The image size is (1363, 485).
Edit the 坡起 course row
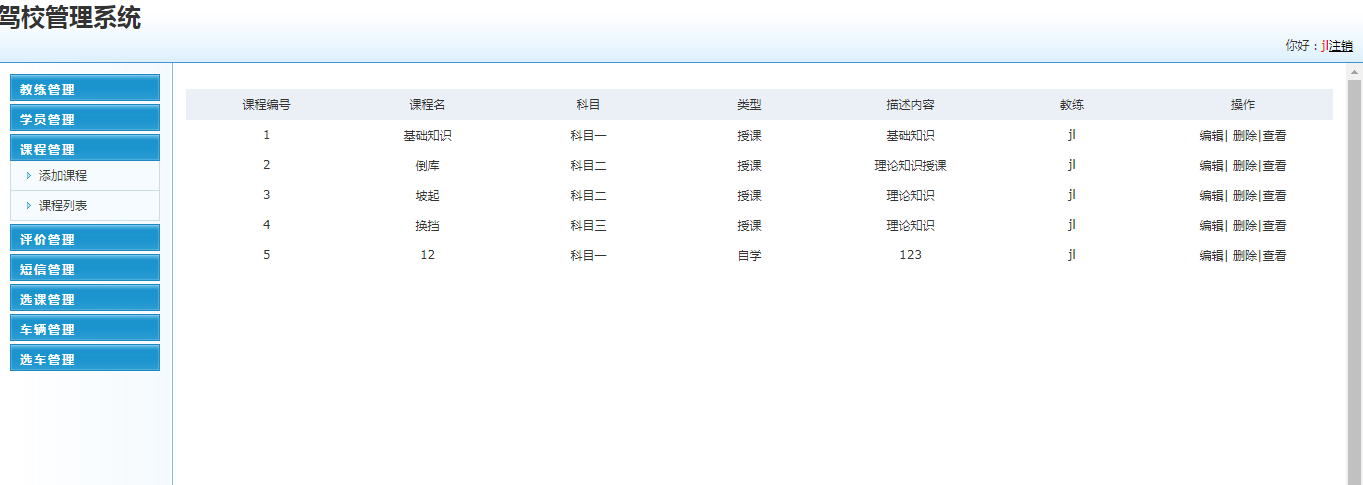click(x=1212, y=196)
